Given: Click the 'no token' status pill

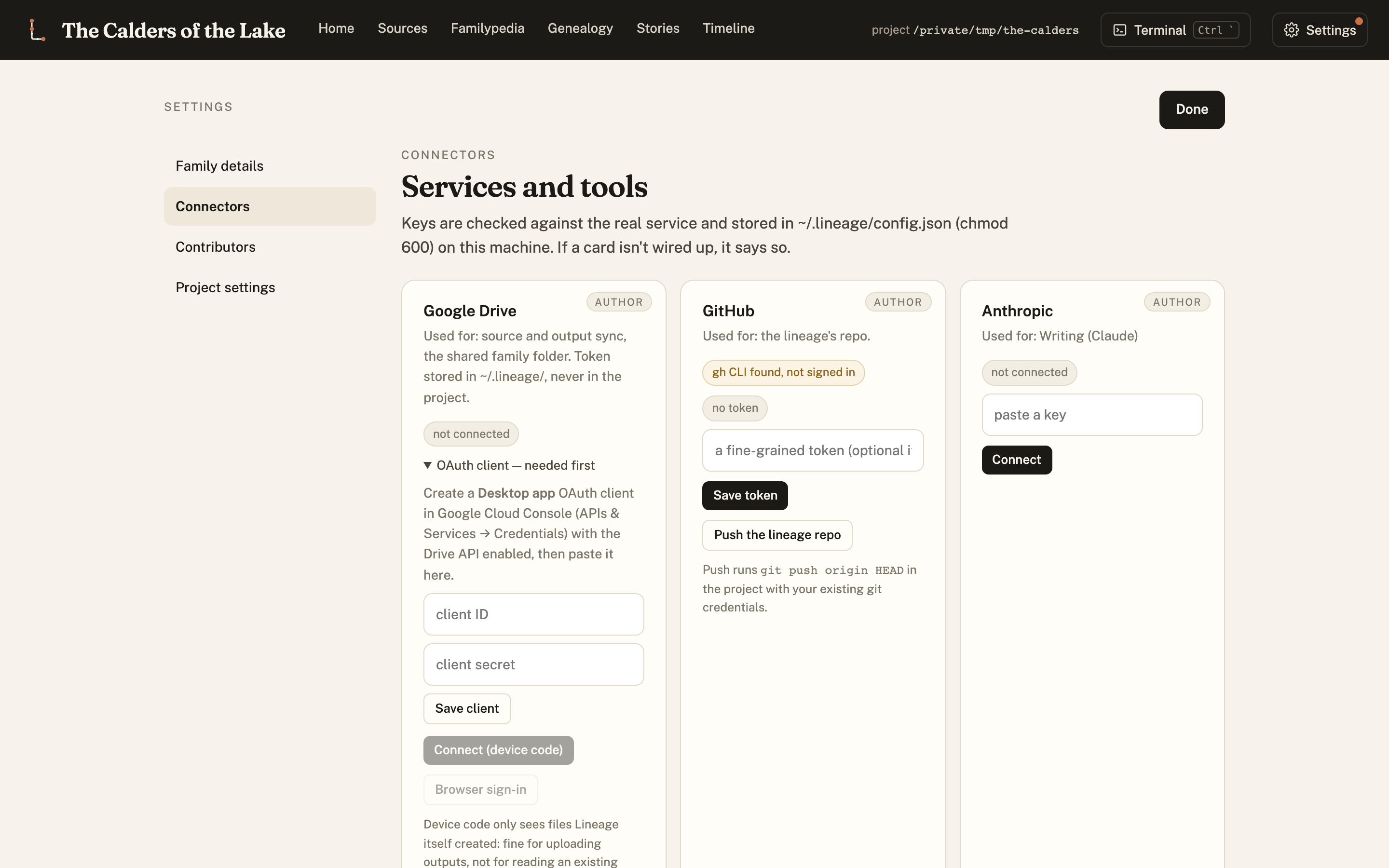Looking at the screenshot, I should point(735,408).
